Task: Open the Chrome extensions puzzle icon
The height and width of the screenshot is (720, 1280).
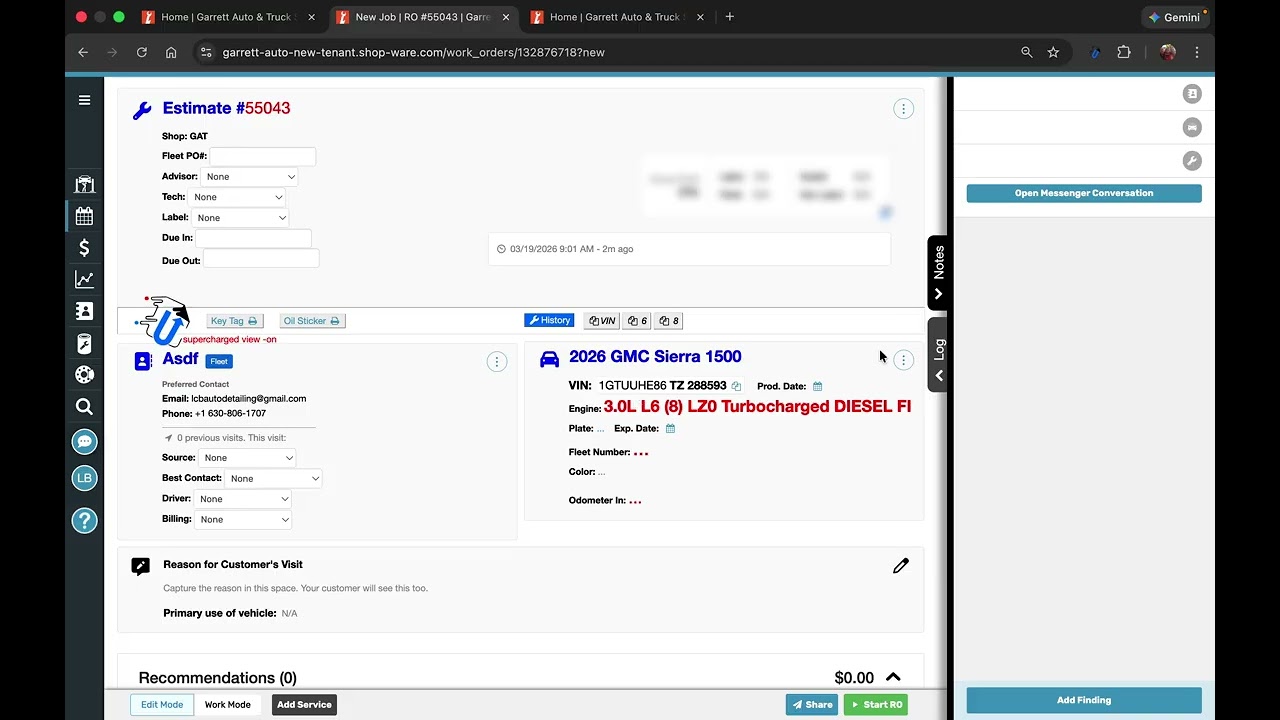Action: [1124, 52]
